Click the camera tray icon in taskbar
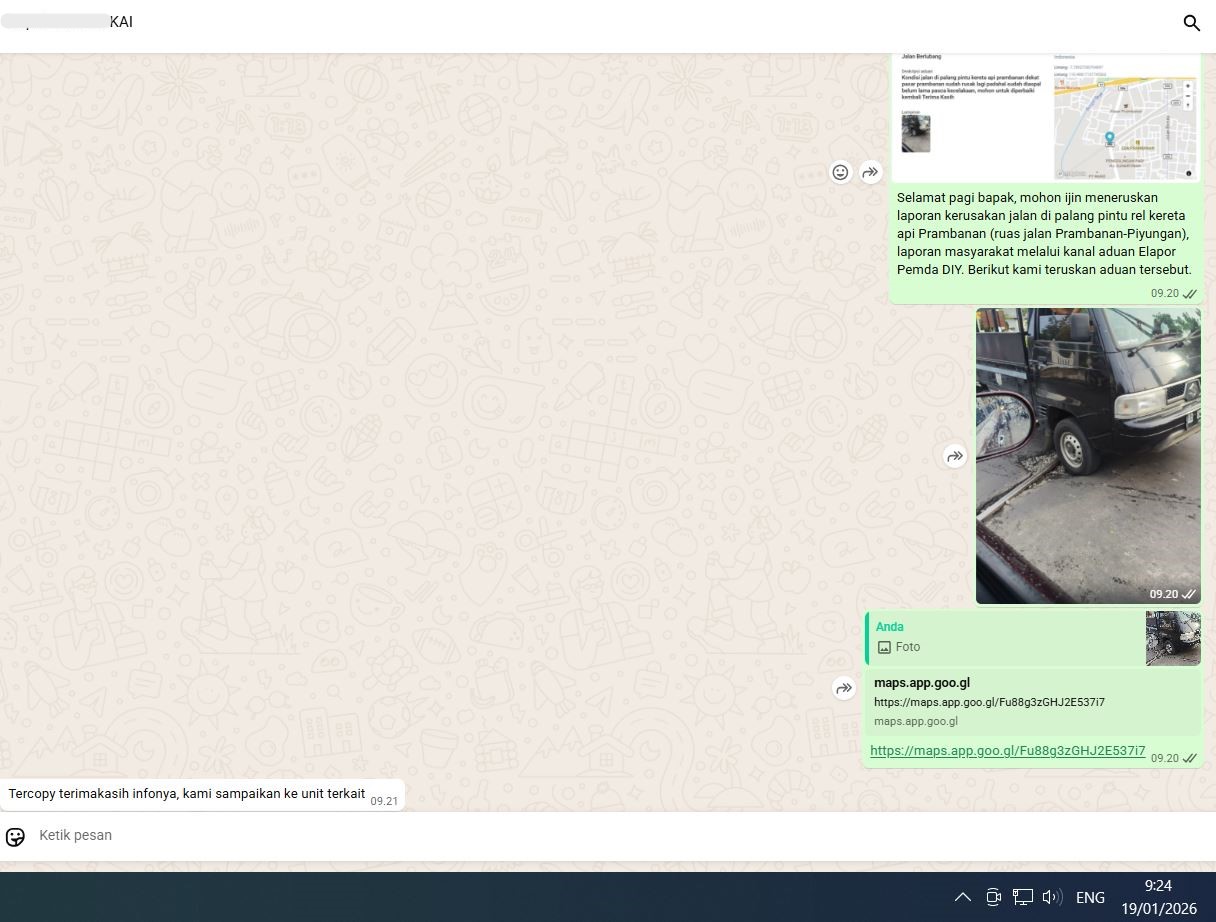Viewport: 1216px width, 922px height. pos(993,897)
